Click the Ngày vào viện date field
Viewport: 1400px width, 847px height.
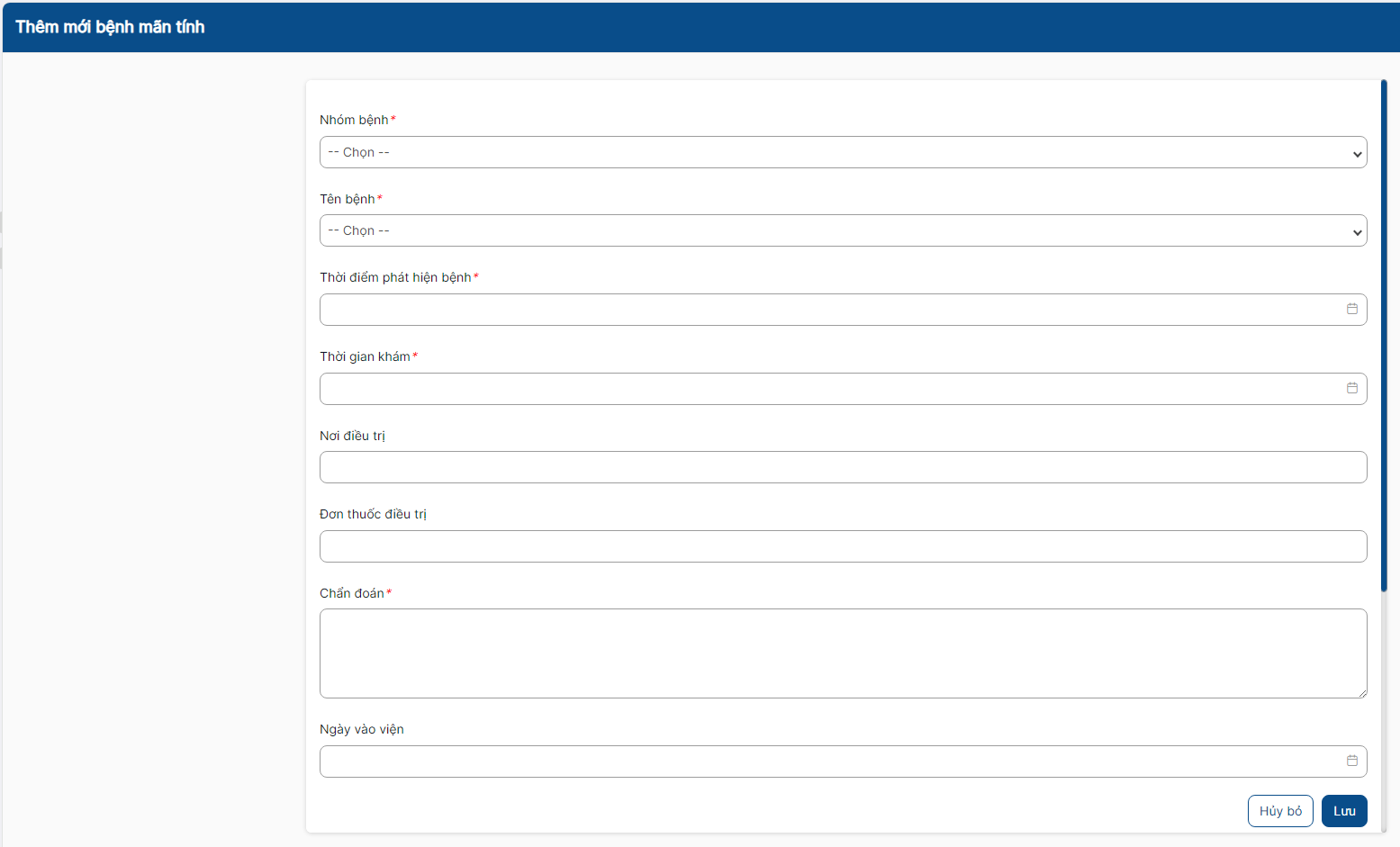pos(843,761)
